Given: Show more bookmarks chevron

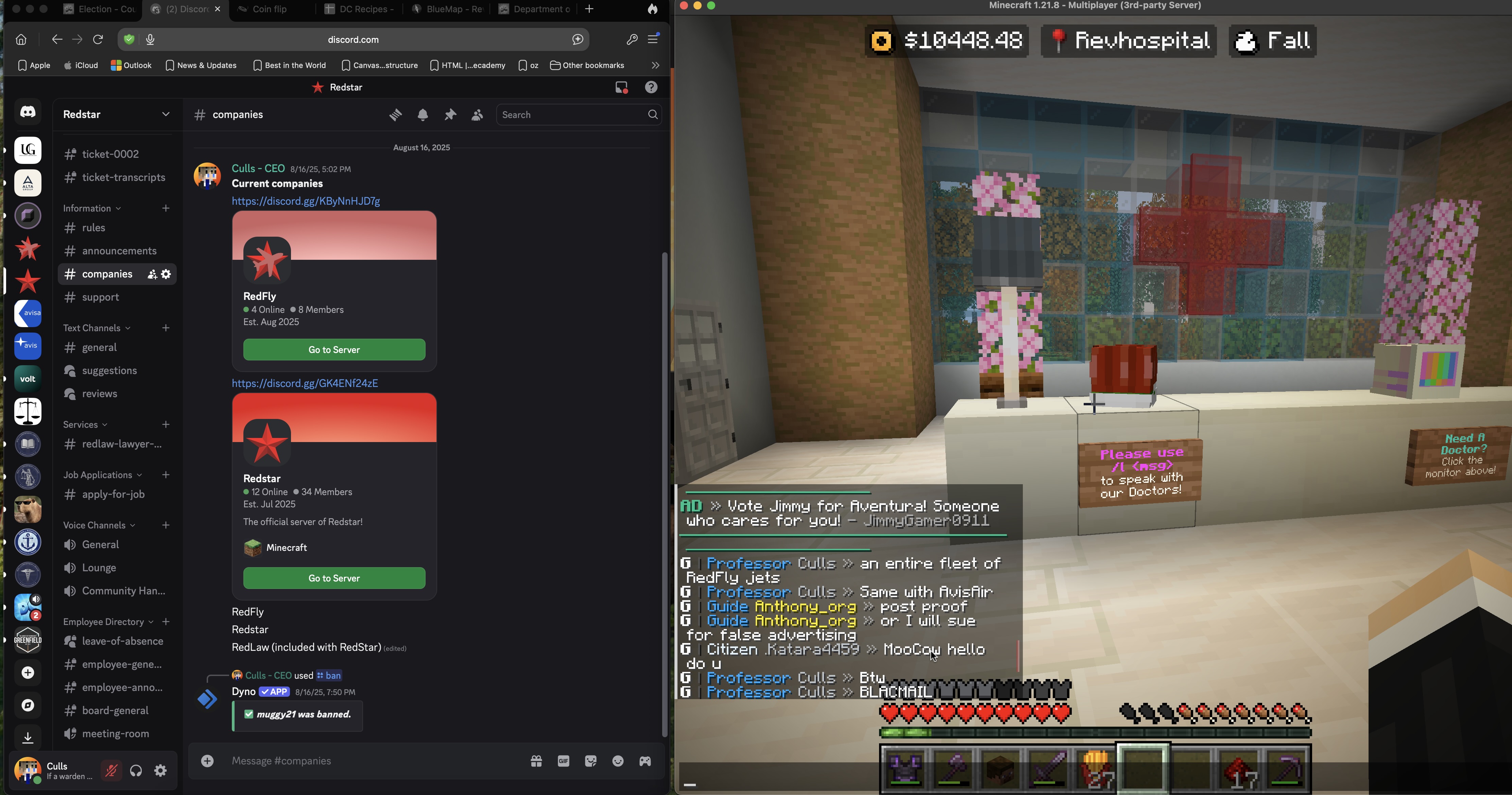Looking at the screenshot, I should pos(656,65).
